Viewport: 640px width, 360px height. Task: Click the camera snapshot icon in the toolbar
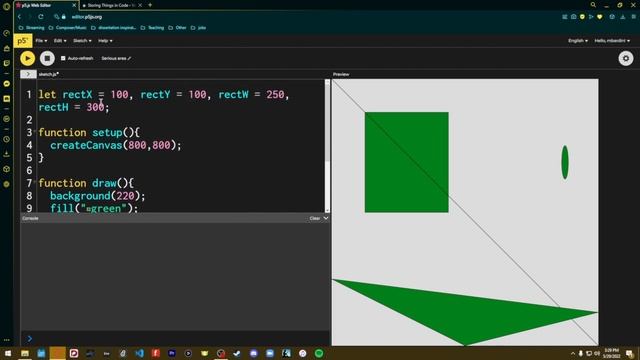573,17
